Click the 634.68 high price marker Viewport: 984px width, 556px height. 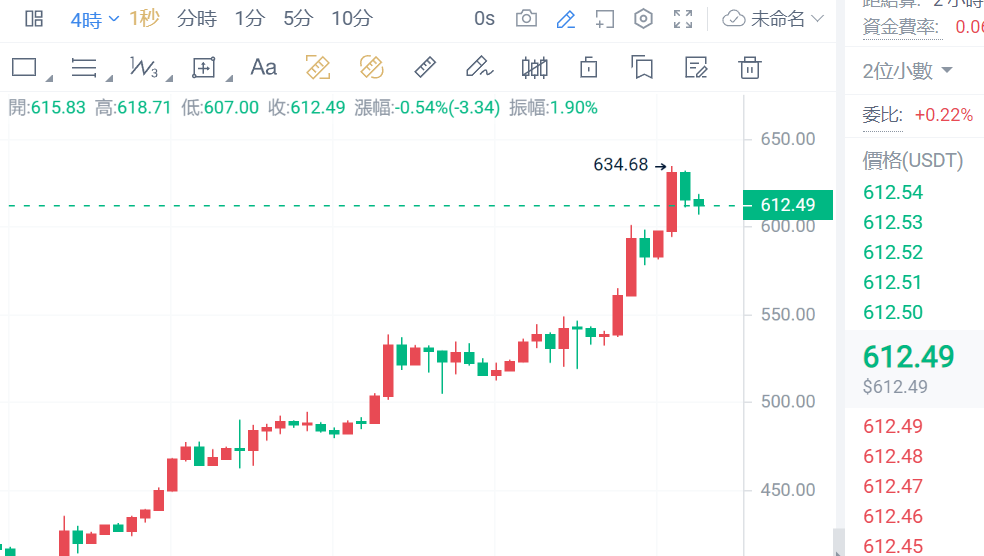click(620, 165)
